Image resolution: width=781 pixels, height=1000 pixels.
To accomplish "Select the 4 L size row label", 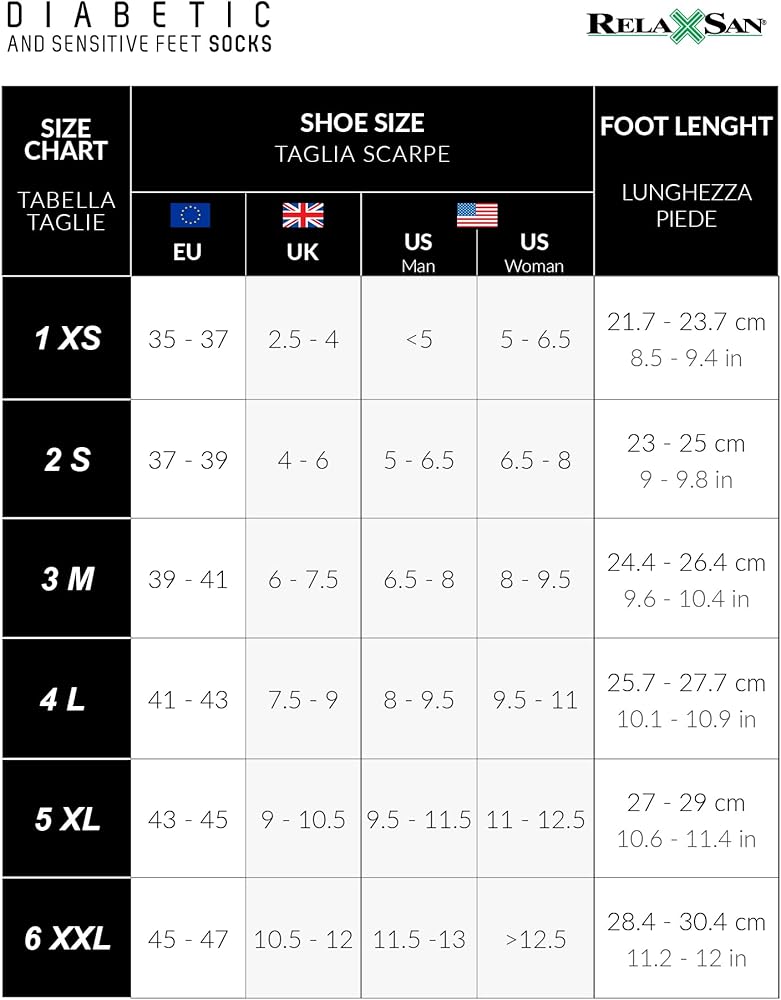I will coord(63,699).
